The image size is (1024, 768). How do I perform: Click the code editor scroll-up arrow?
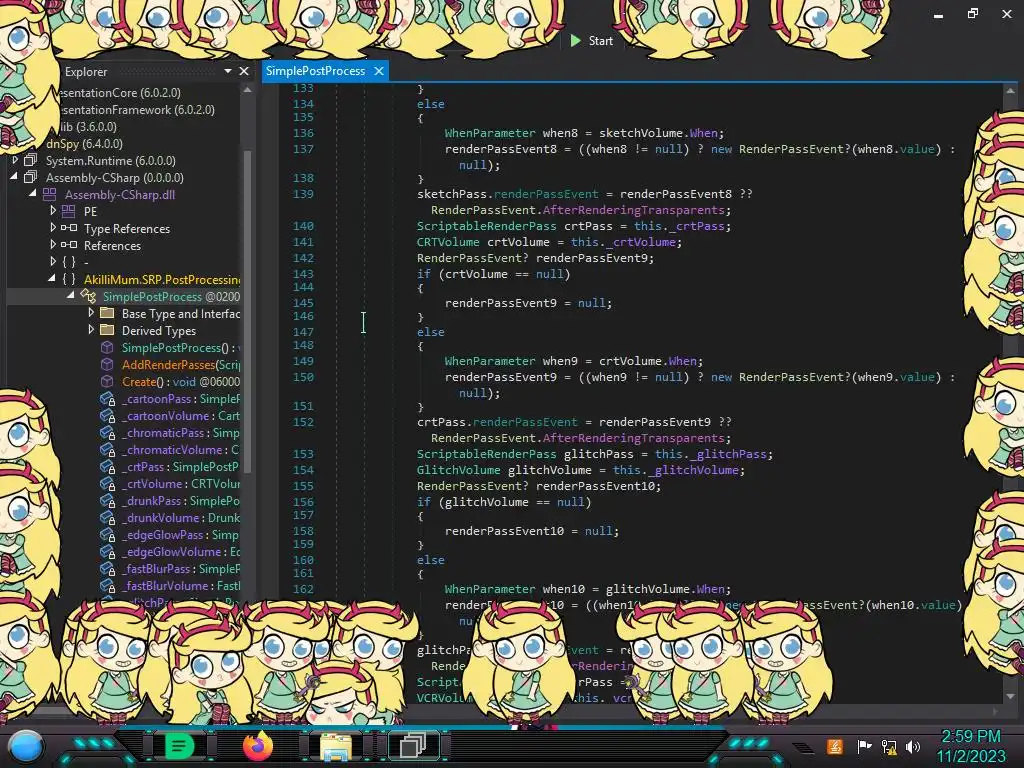tap(1010, 91)
